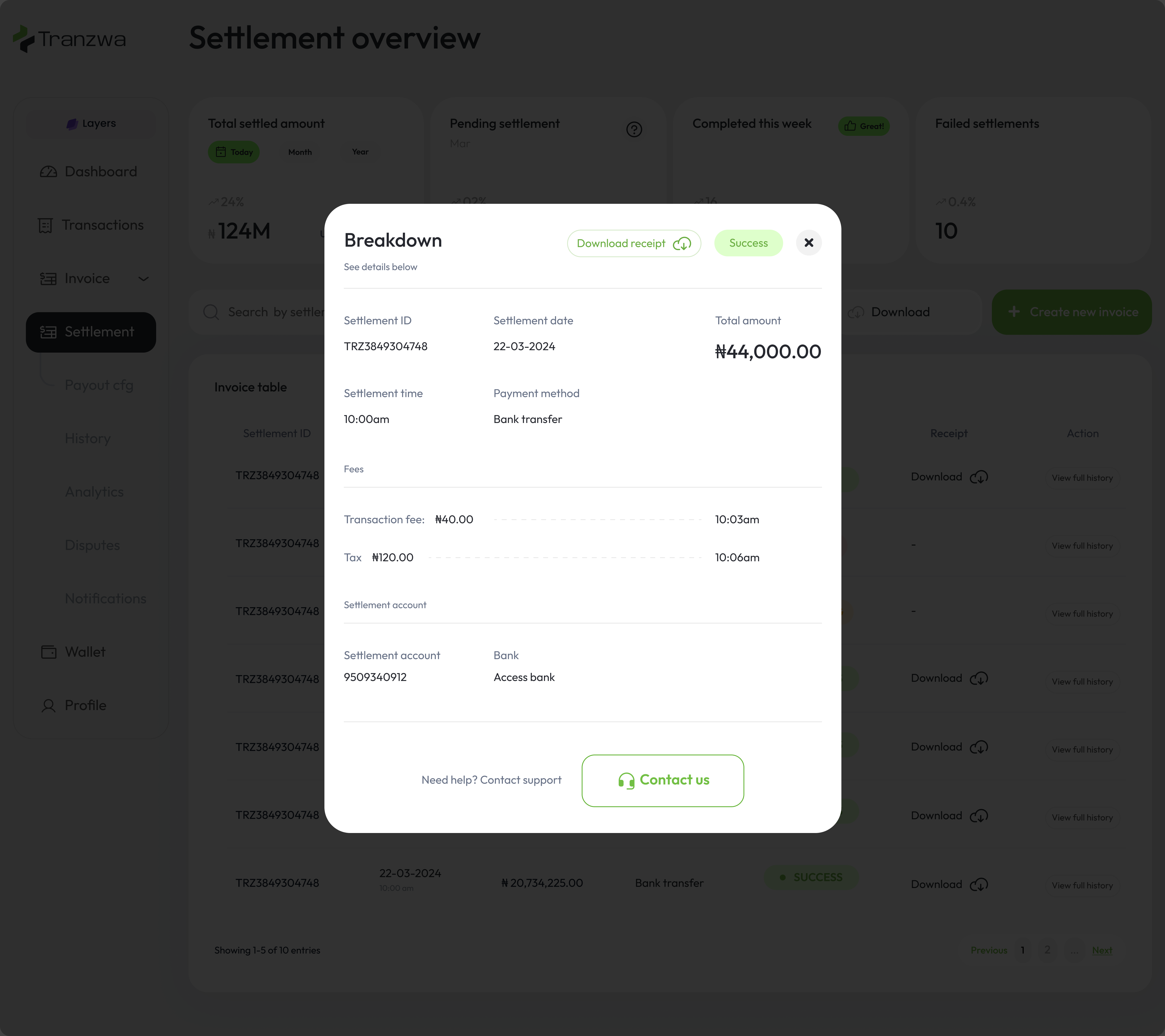
Task: Click the Pending settlement help icon
Action: click(634, 129)
